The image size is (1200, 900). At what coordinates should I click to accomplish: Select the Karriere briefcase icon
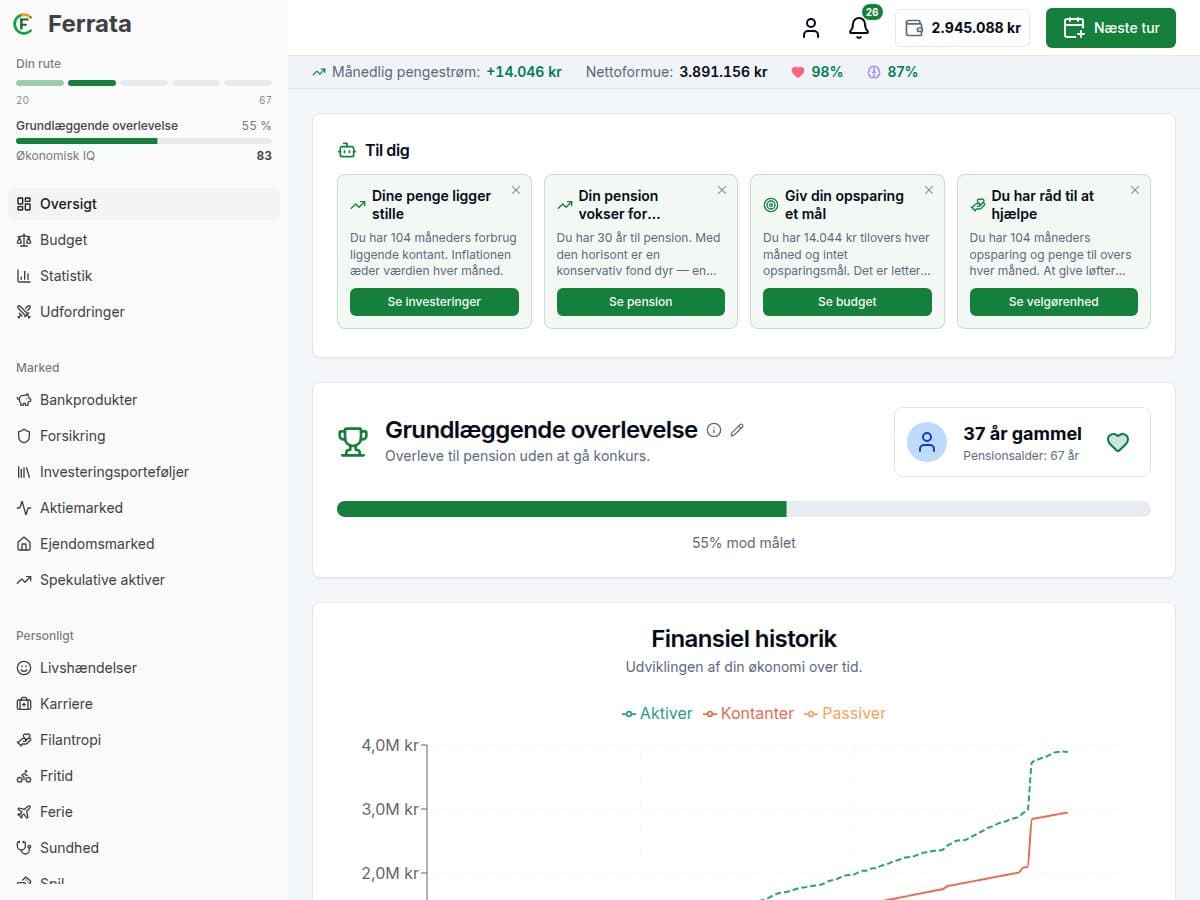(24, 704)
